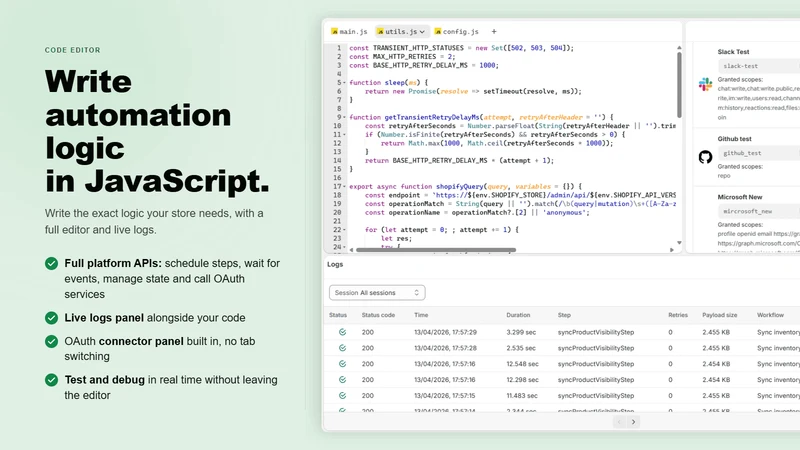Click the Logs panel heading

[x=335, y=264]
